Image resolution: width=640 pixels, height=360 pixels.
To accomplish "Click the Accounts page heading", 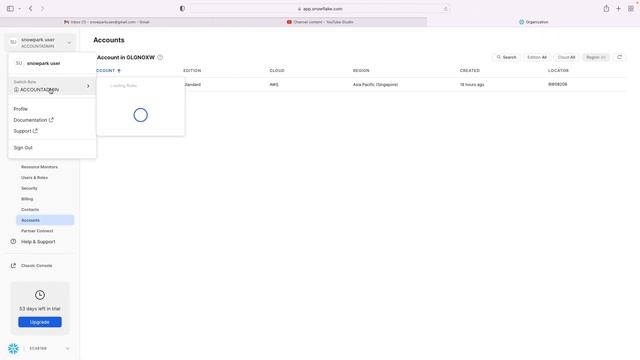I will click(x=109, y=40).
